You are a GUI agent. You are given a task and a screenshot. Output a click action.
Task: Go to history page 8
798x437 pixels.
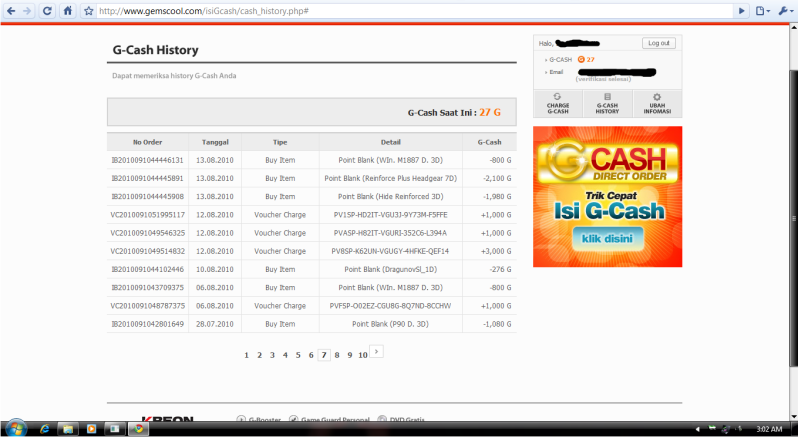click(x=337, y=355)
